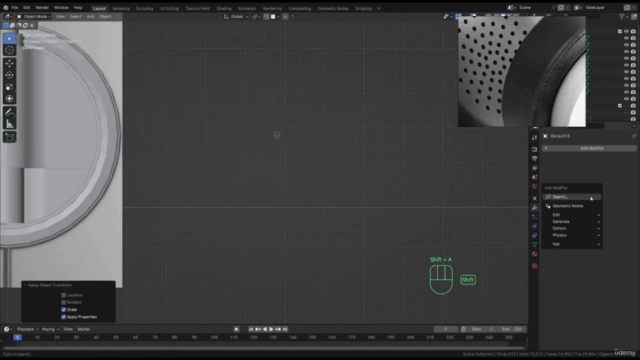640x360 pixels.
Task: Open the Render properties tab
Action: tap(535, 149)
